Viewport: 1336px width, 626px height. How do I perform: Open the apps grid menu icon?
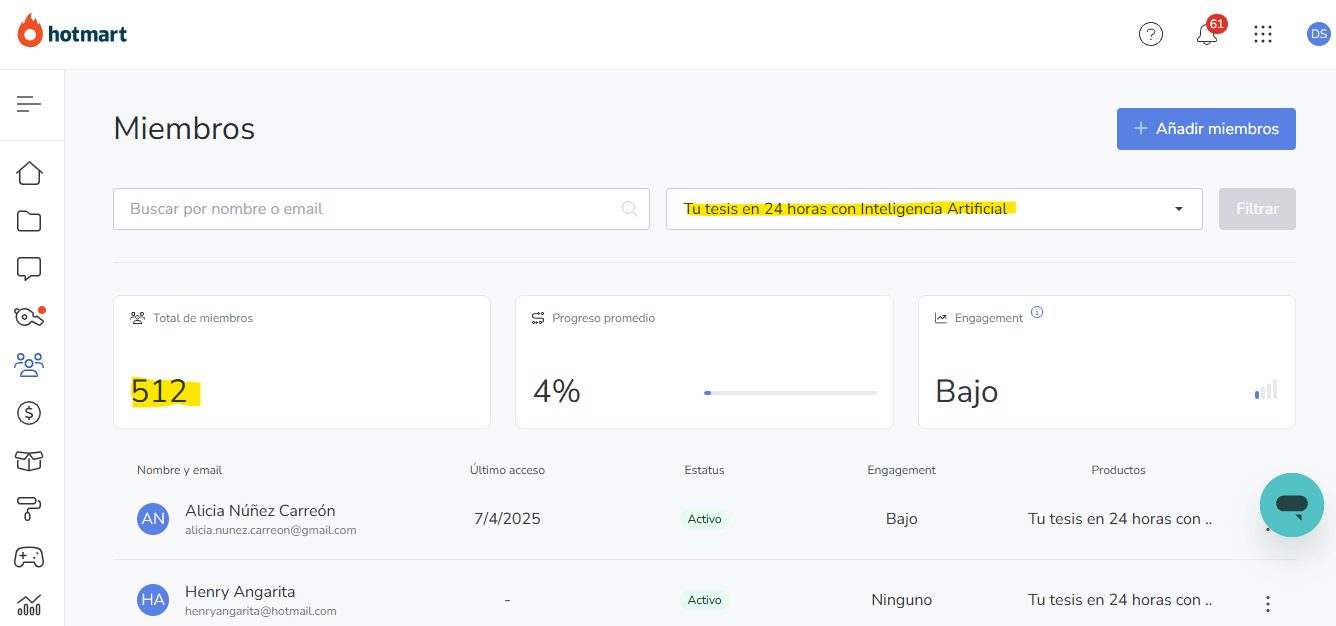(1263, 34)
